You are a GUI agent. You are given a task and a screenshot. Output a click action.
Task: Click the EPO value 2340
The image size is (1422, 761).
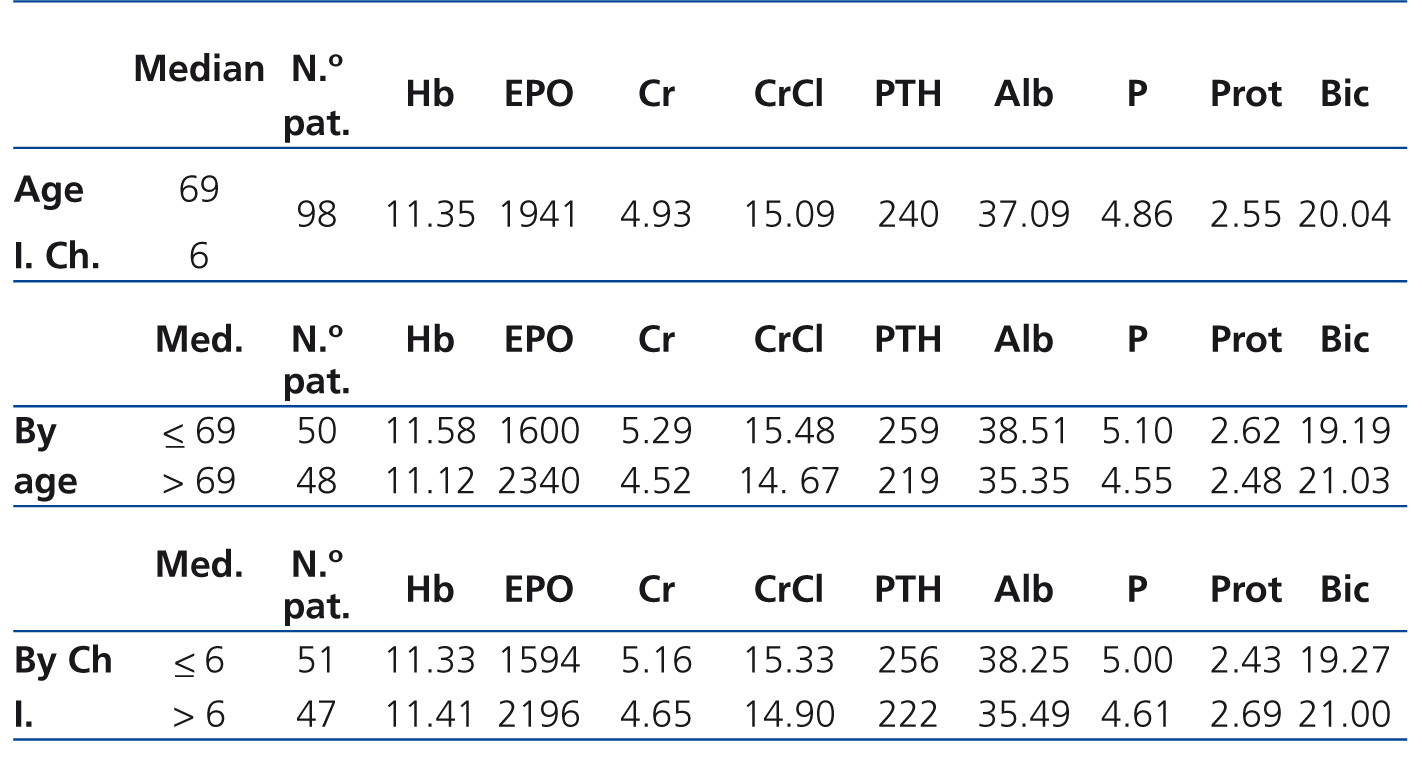click(539, 481)
